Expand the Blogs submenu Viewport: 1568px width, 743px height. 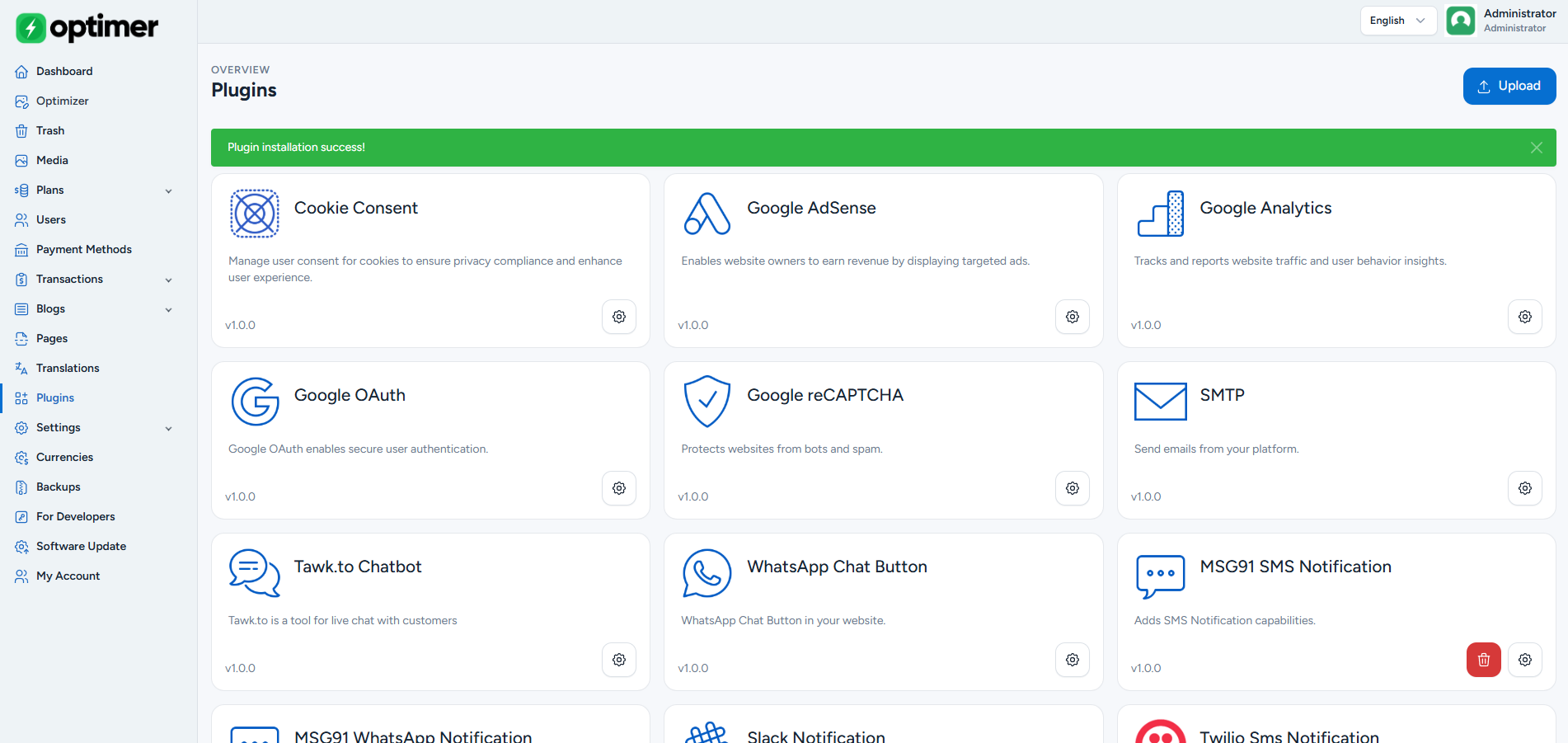(x=168, y=309)
